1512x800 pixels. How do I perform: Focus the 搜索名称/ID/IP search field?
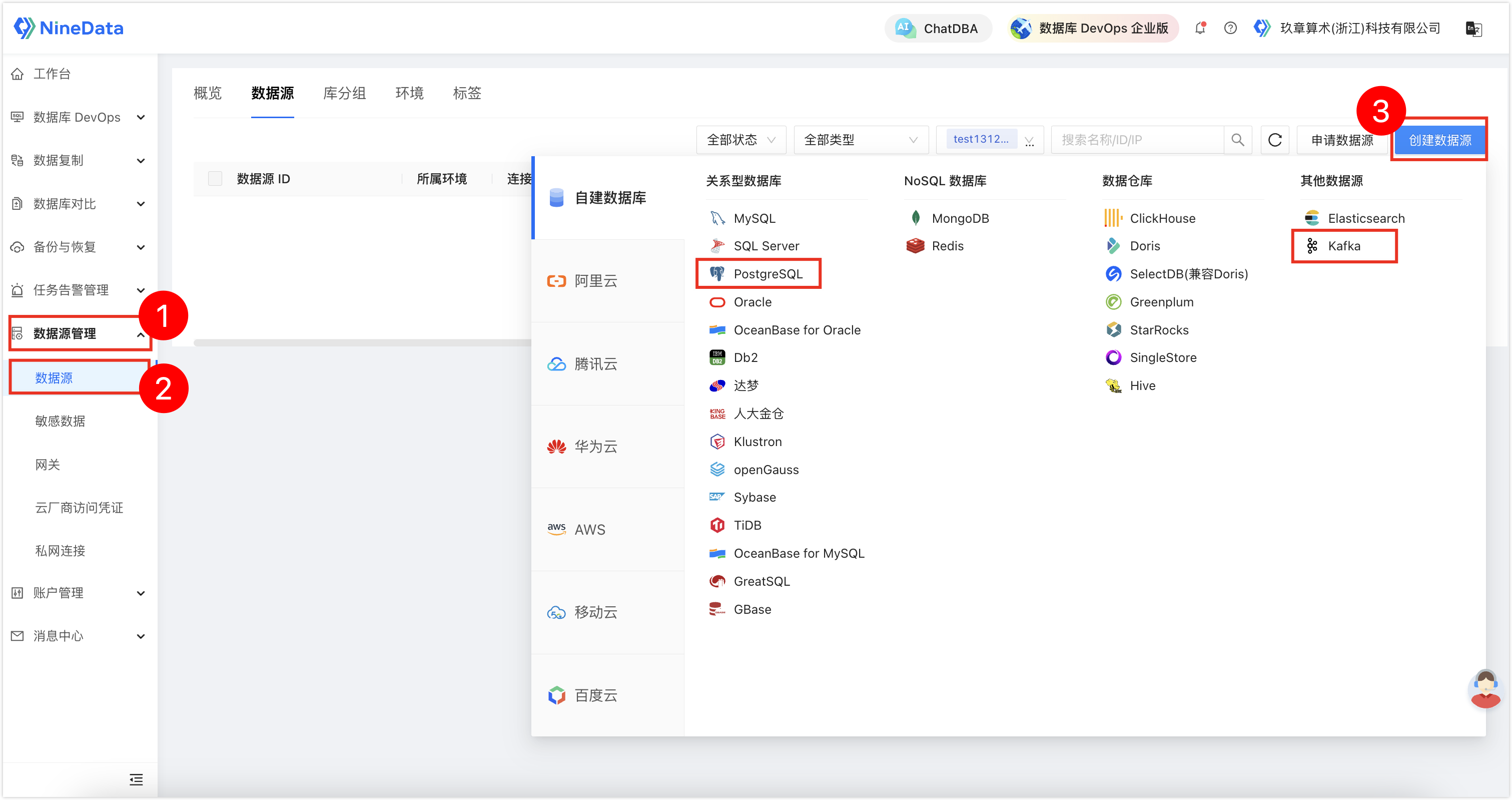coord(1138,140)
